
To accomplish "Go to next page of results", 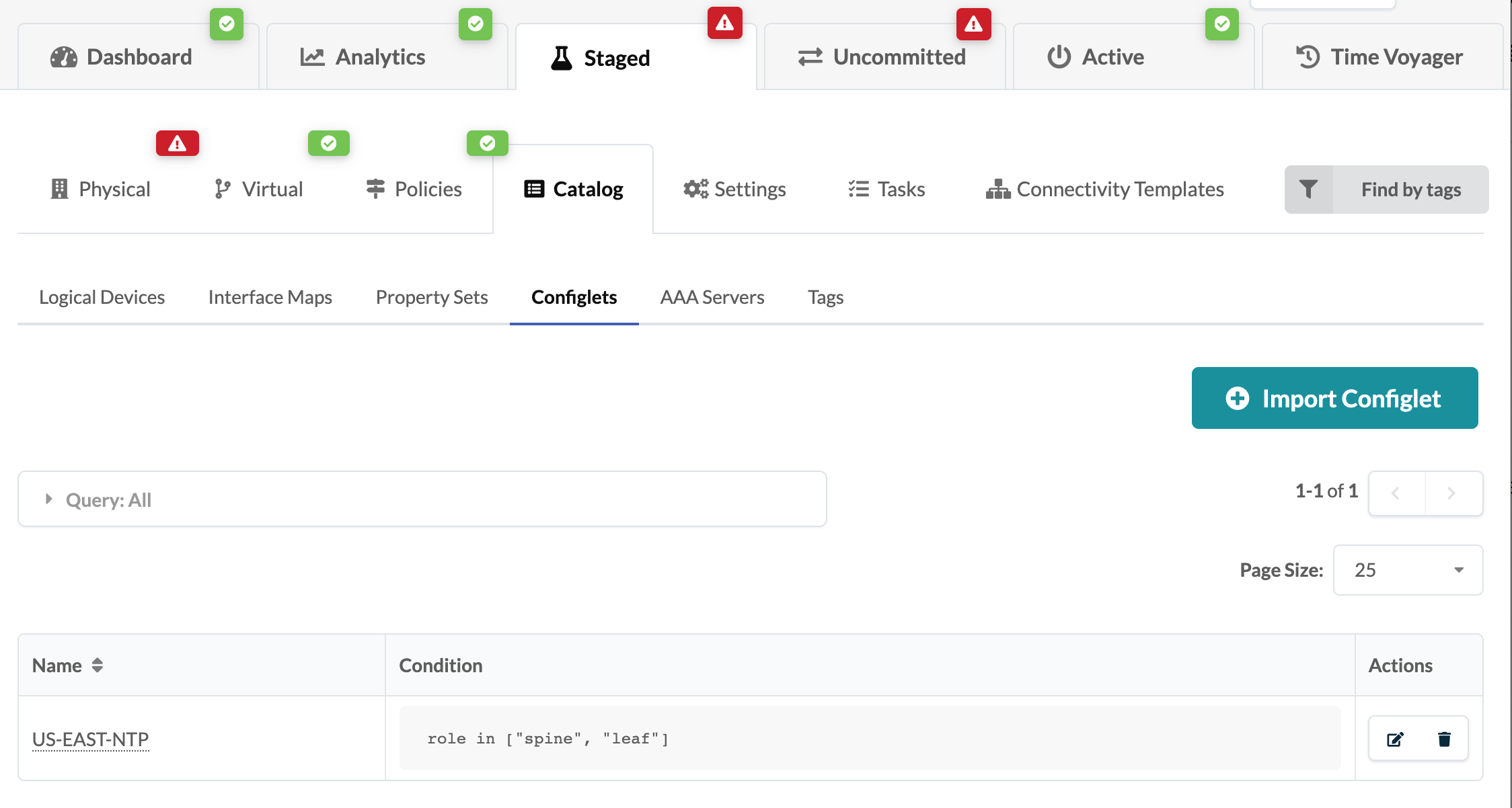I will [1453, 493].
